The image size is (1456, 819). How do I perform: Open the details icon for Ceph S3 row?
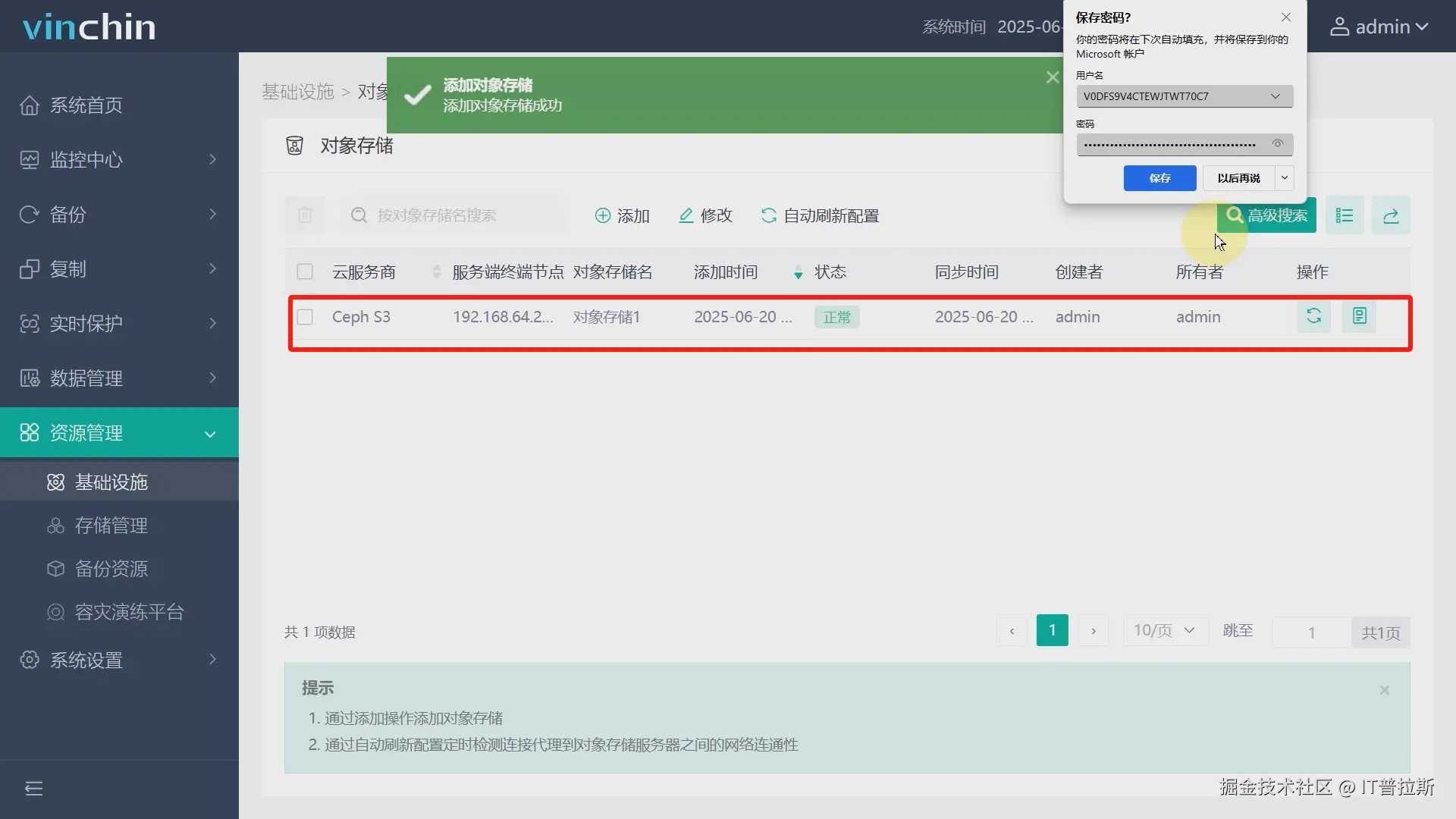[x=1359, y=316]
